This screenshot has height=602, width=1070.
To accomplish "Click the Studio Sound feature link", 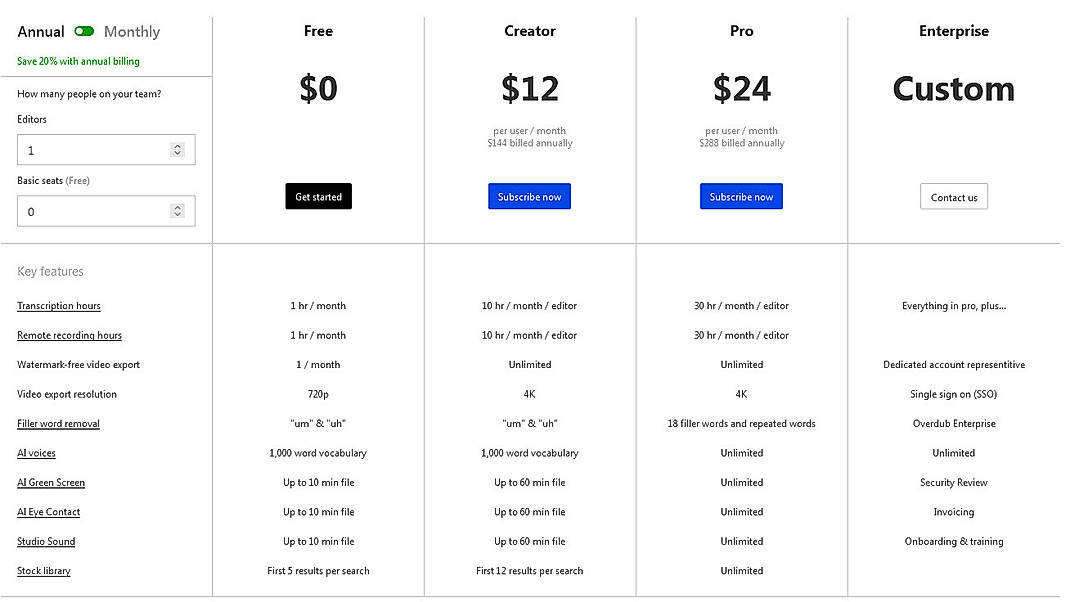I will [x=46, y=541].
